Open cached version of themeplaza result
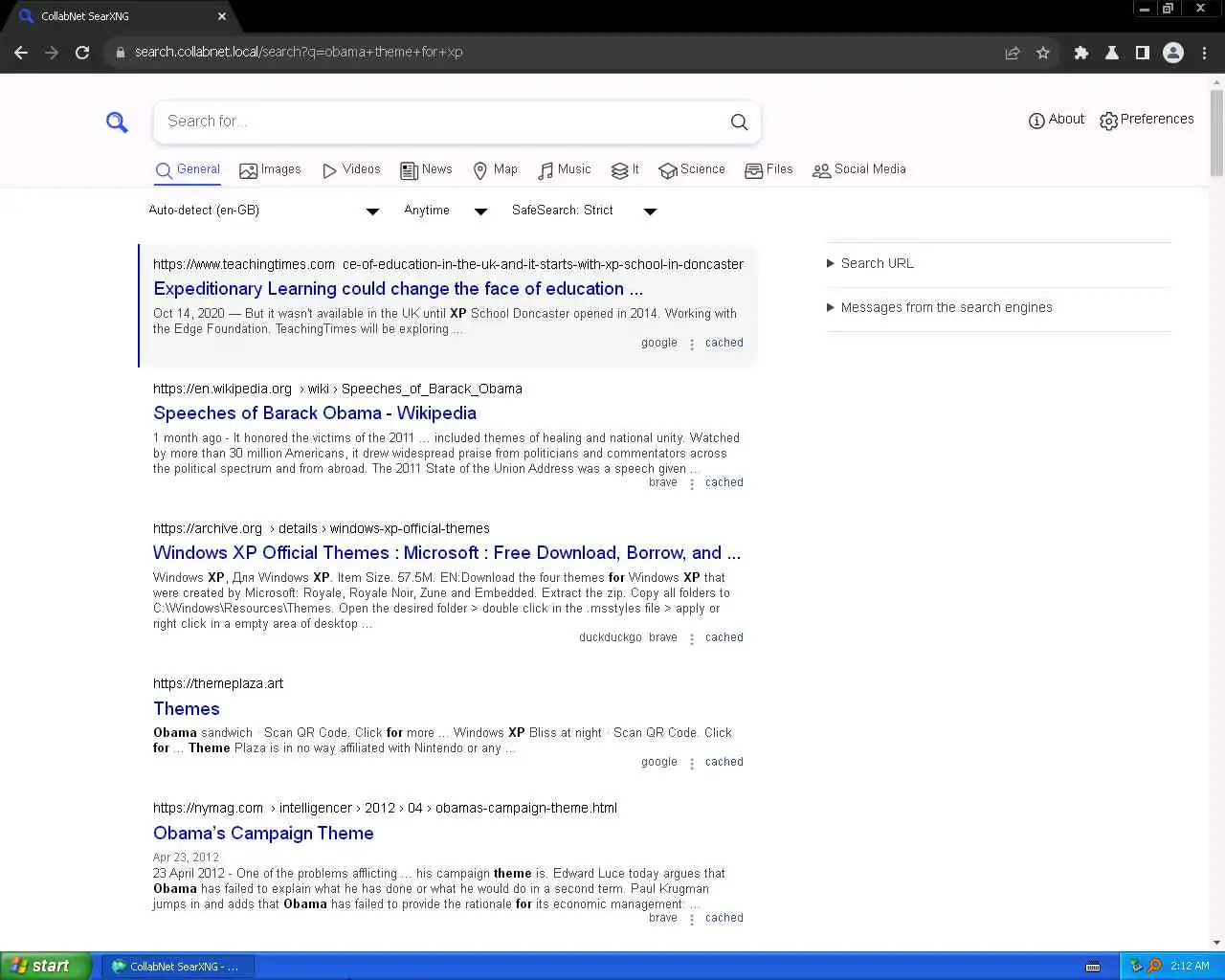 pos(724,762)
